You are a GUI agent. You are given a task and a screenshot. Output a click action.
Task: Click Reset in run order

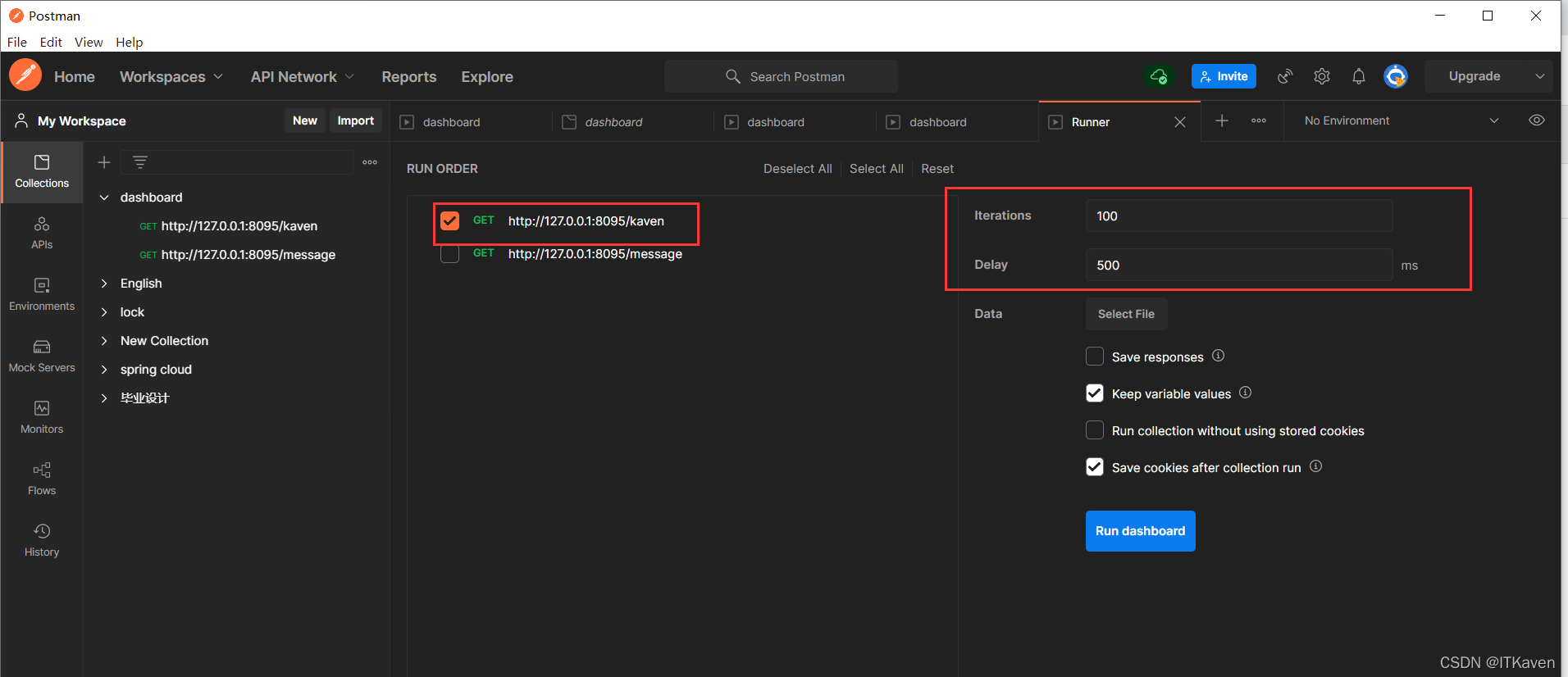point(937,169)
